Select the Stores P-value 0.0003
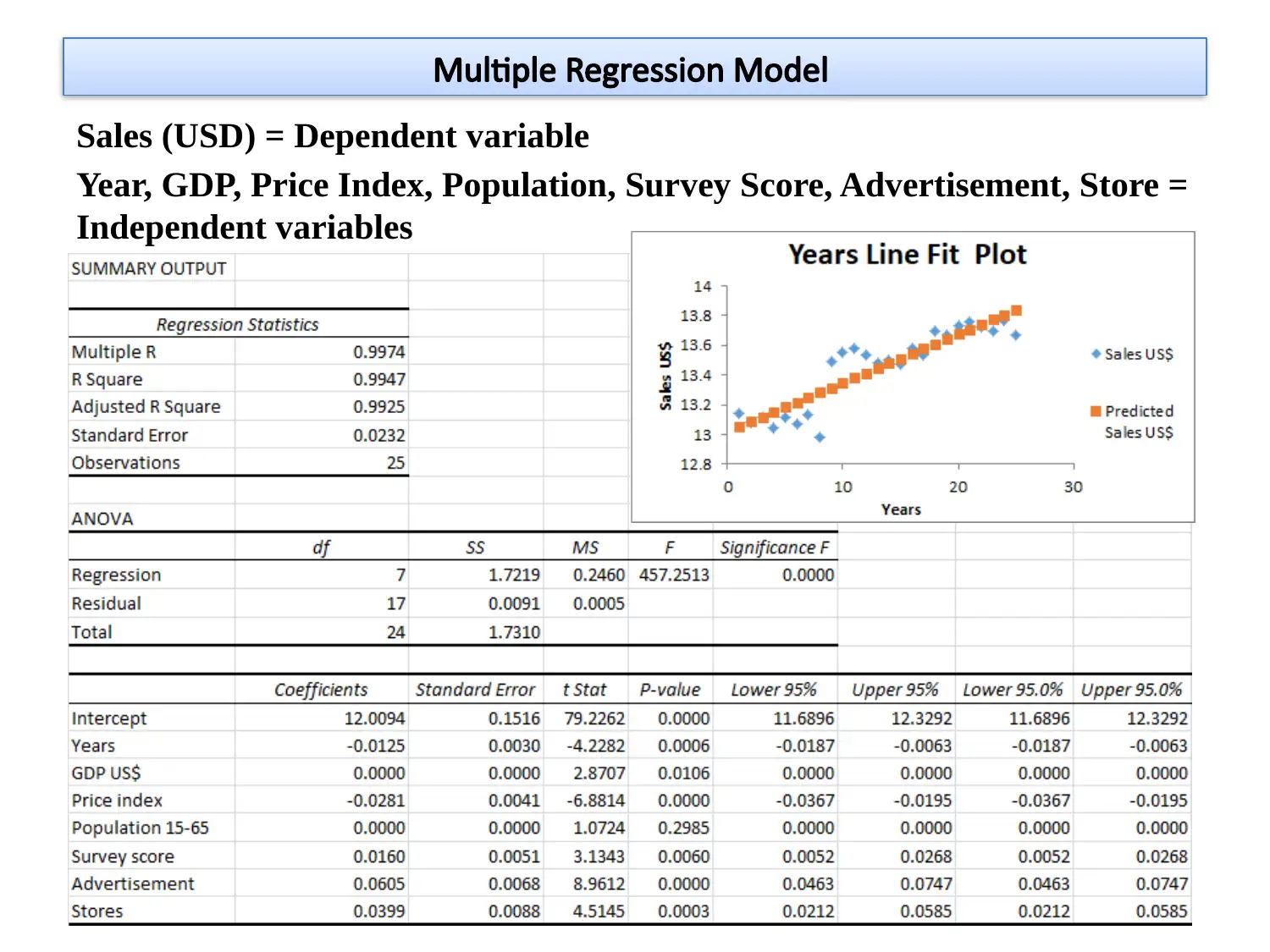The image size is (1270, 952). pyautogui.click(x=683, y=911)
